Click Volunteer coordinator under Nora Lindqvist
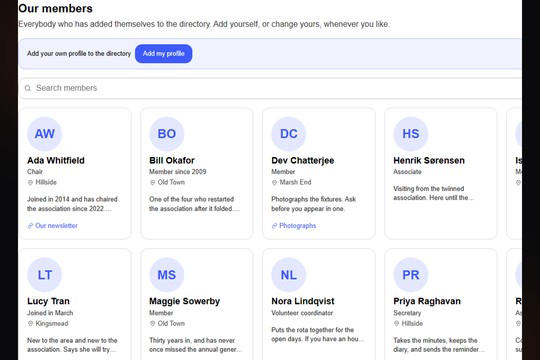 (x=302, y=313)
